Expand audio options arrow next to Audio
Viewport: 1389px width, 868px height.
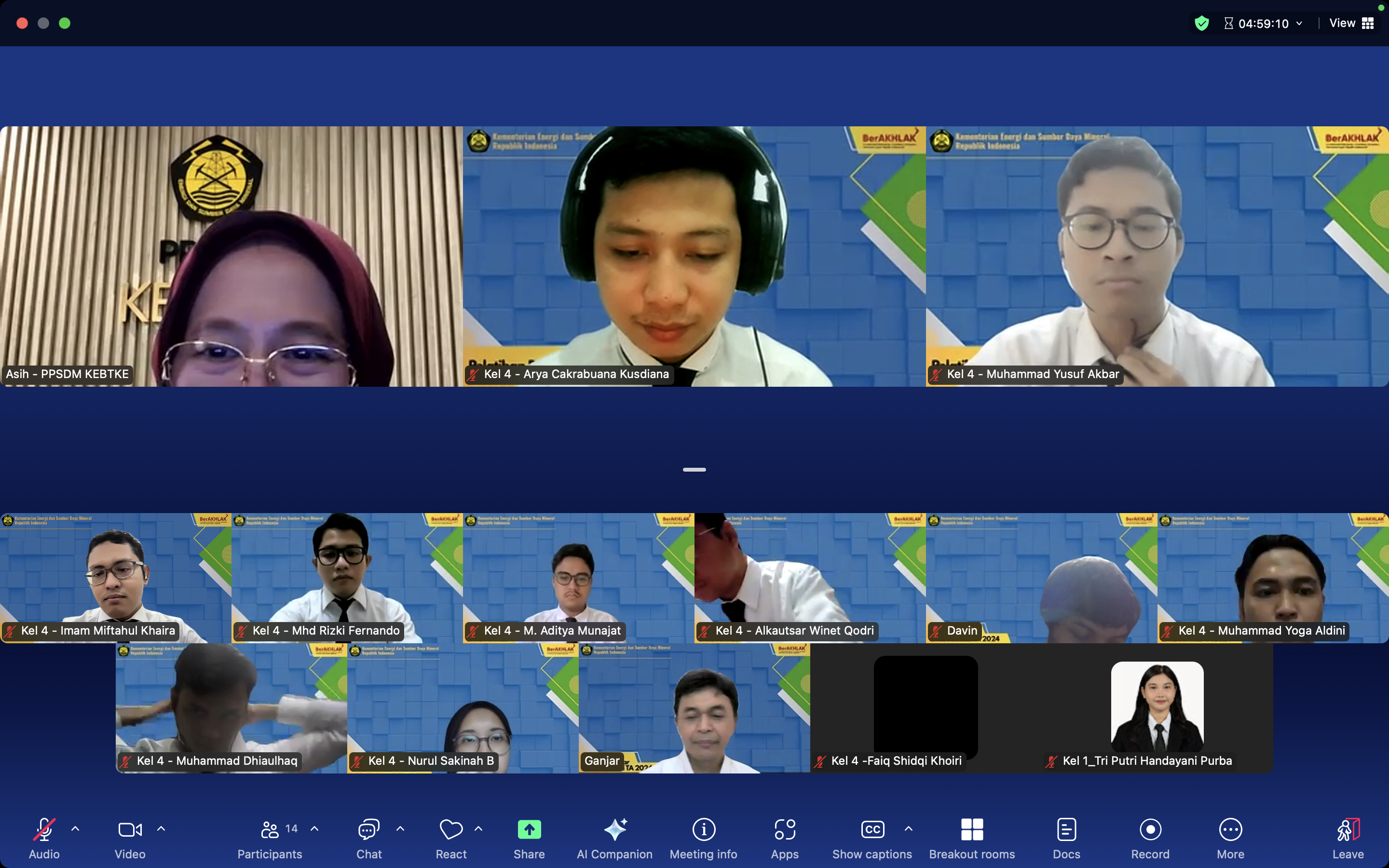[75, 829]
